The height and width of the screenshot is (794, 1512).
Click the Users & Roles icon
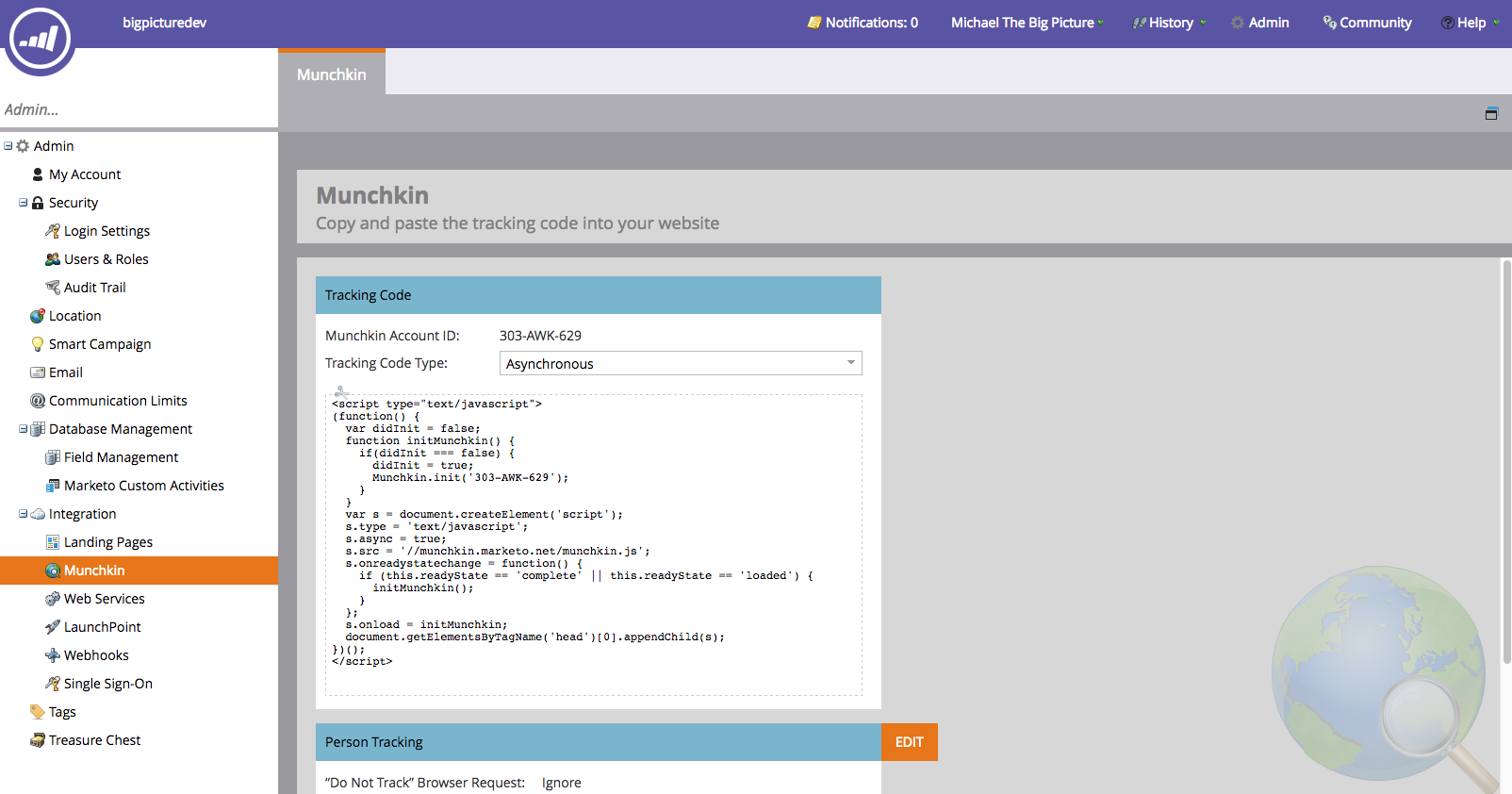point(53,259)
